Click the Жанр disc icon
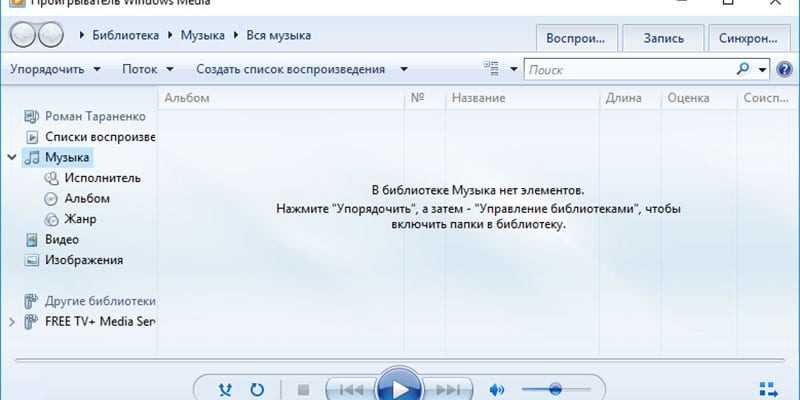Screen dimensions: 800x400 click(x=51, y=219)
